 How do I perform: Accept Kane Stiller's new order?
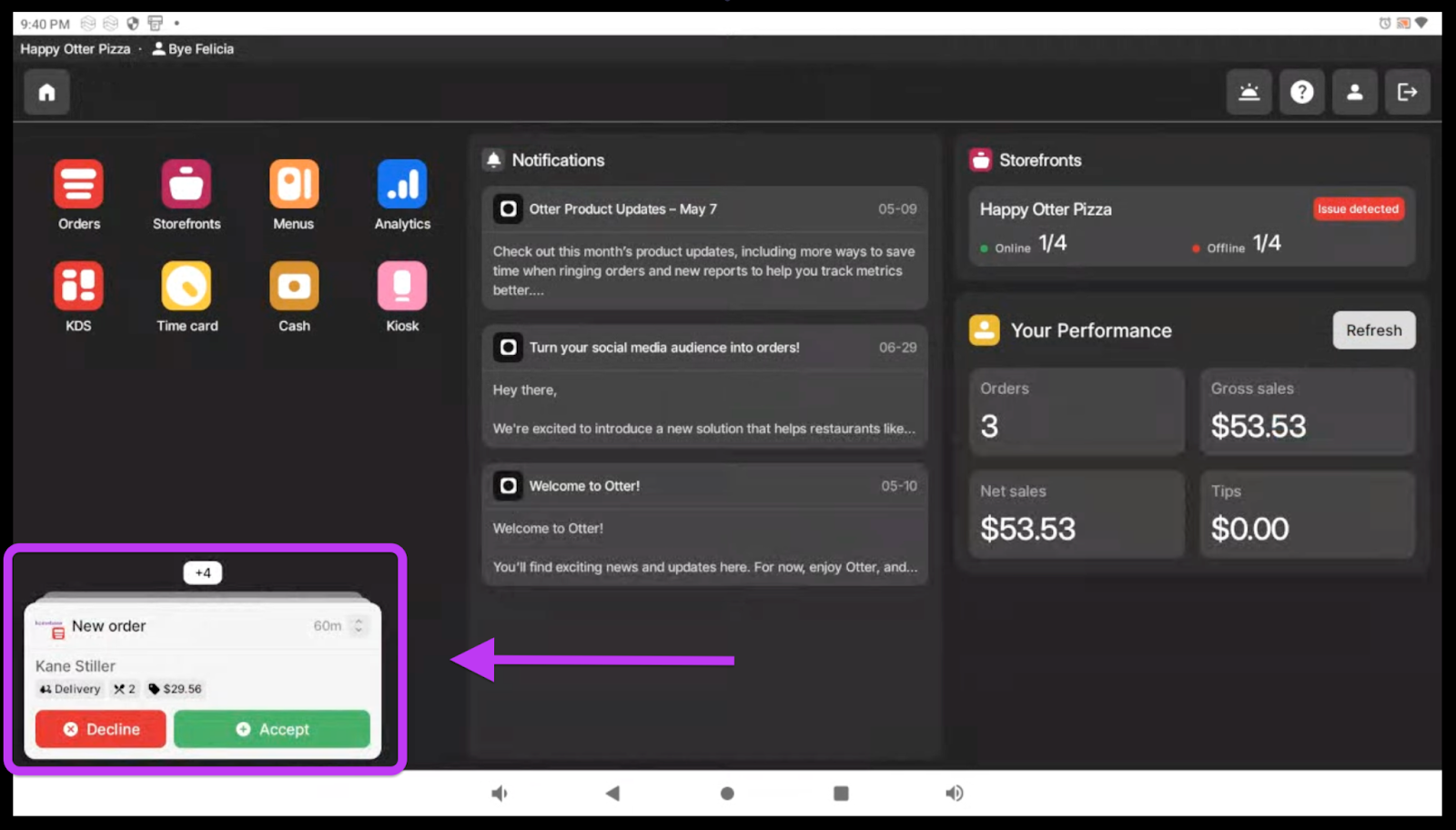point(272,729)
